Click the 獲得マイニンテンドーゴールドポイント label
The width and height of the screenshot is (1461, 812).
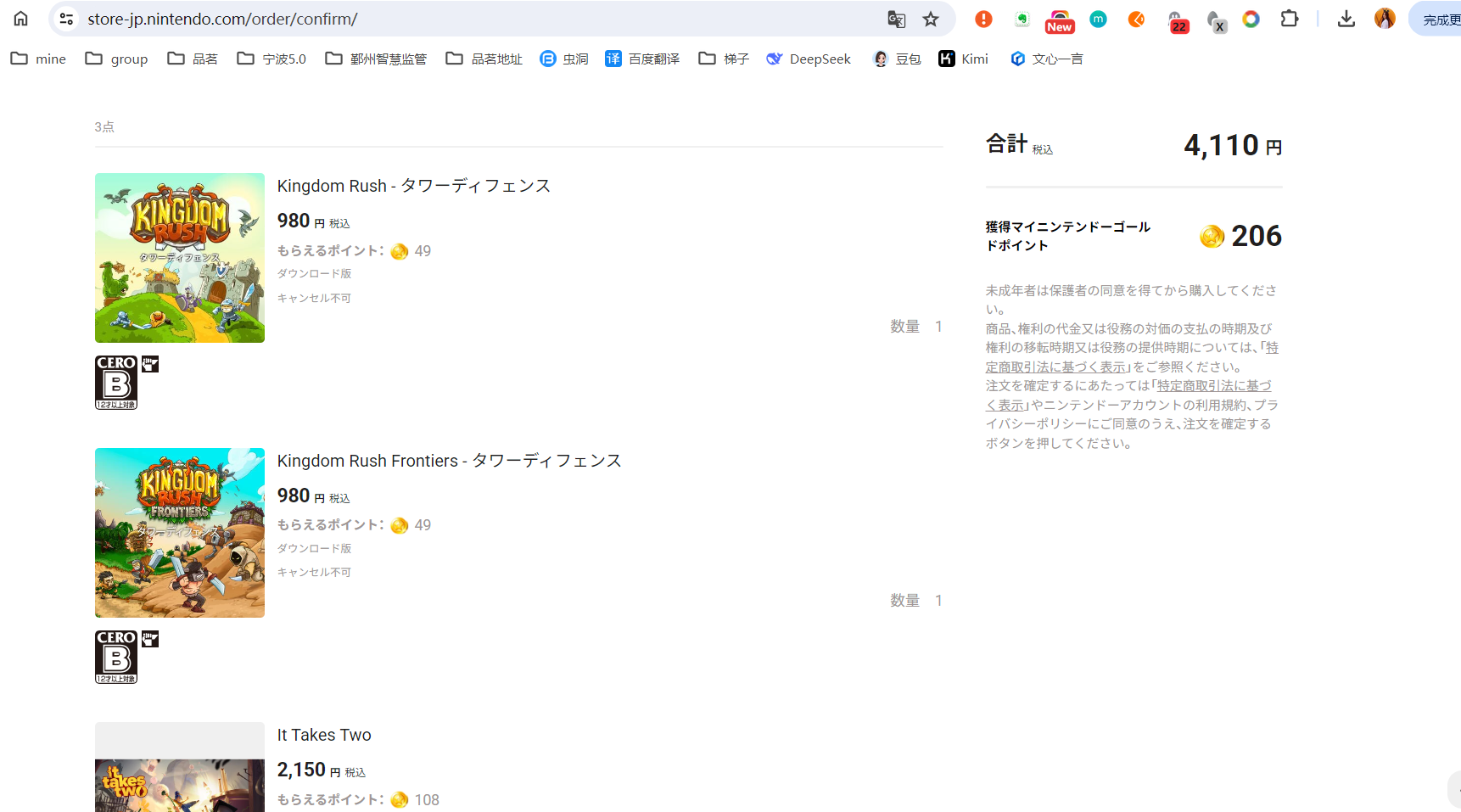click(x=1068, y=236)
